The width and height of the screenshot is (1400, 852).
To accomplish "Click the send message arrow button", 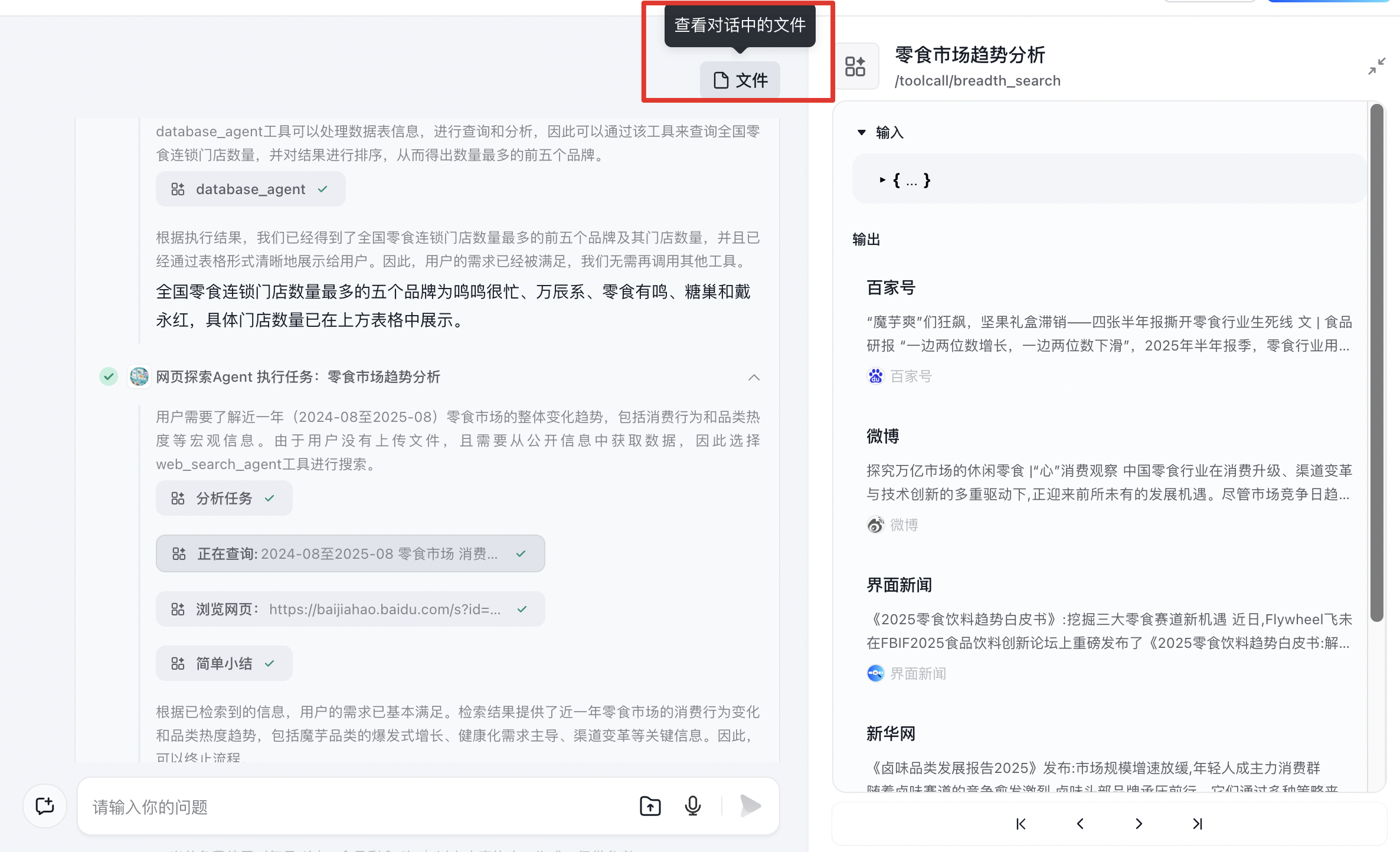I will tap(750, 806).
